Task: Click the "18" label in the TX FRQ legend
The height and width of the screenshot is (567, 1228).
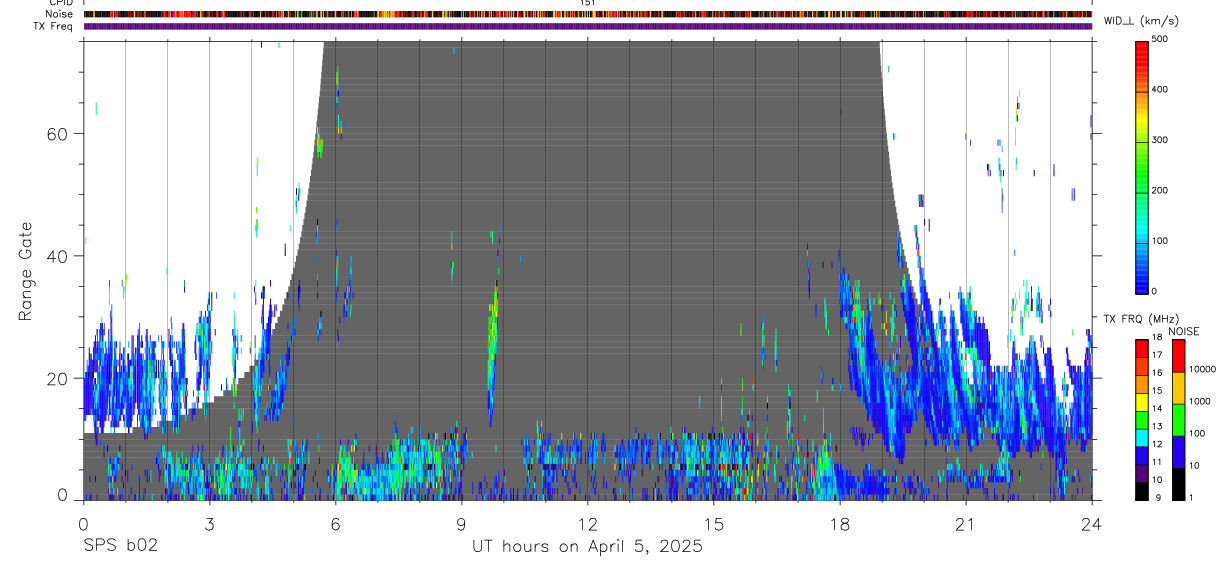Action: [1156, 338]
